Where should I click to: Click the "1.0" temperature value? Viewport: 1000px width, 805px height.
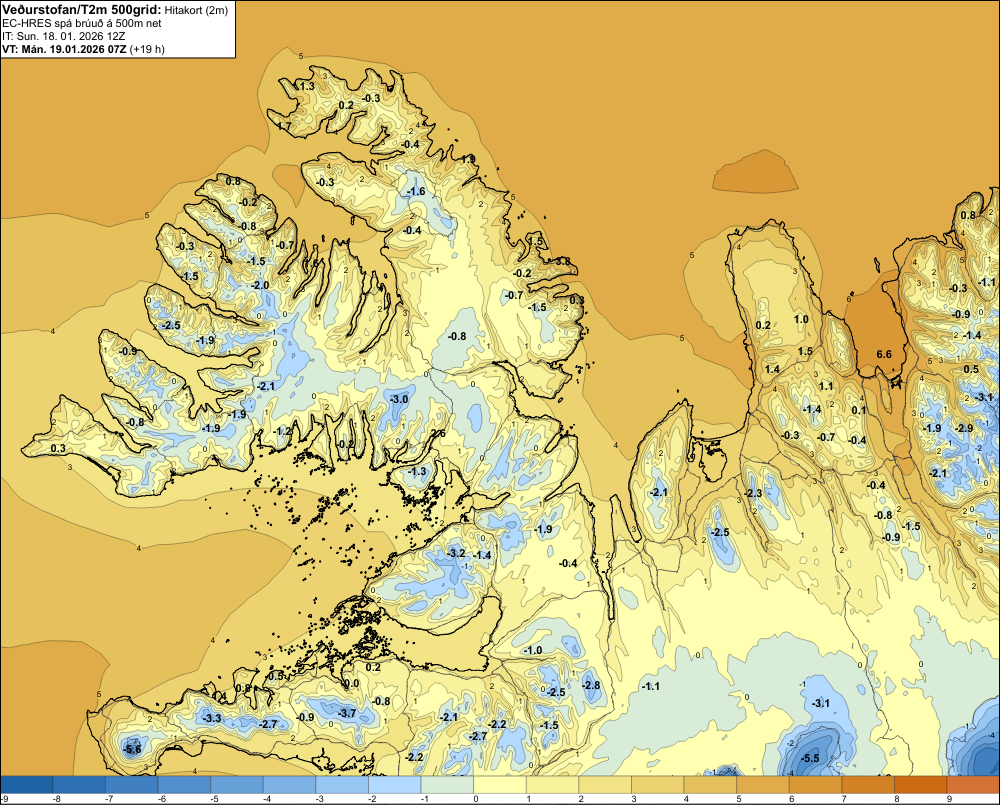[x=801, y=320]
